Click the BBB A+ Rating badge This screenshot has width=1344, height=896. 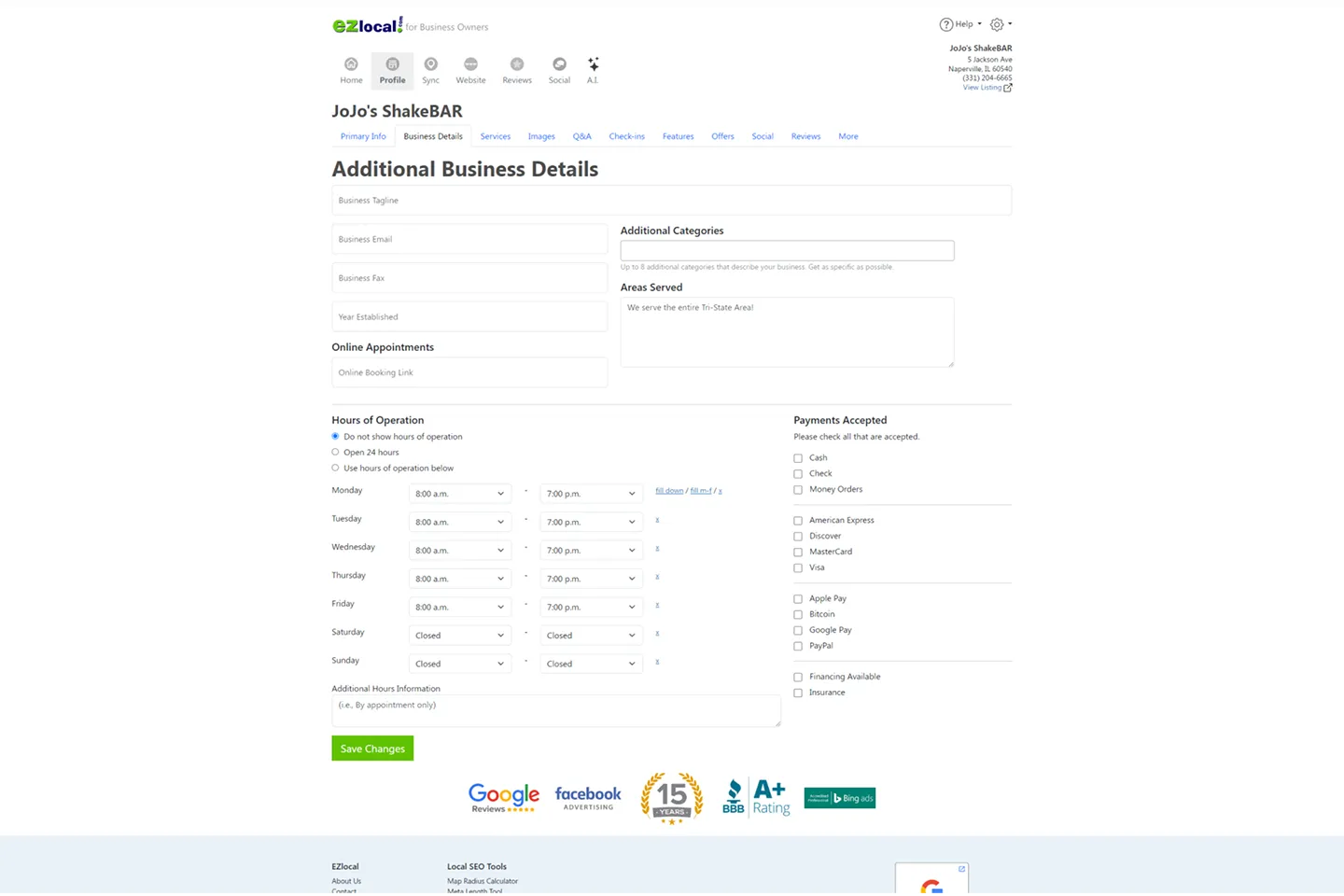click(756, 798)
